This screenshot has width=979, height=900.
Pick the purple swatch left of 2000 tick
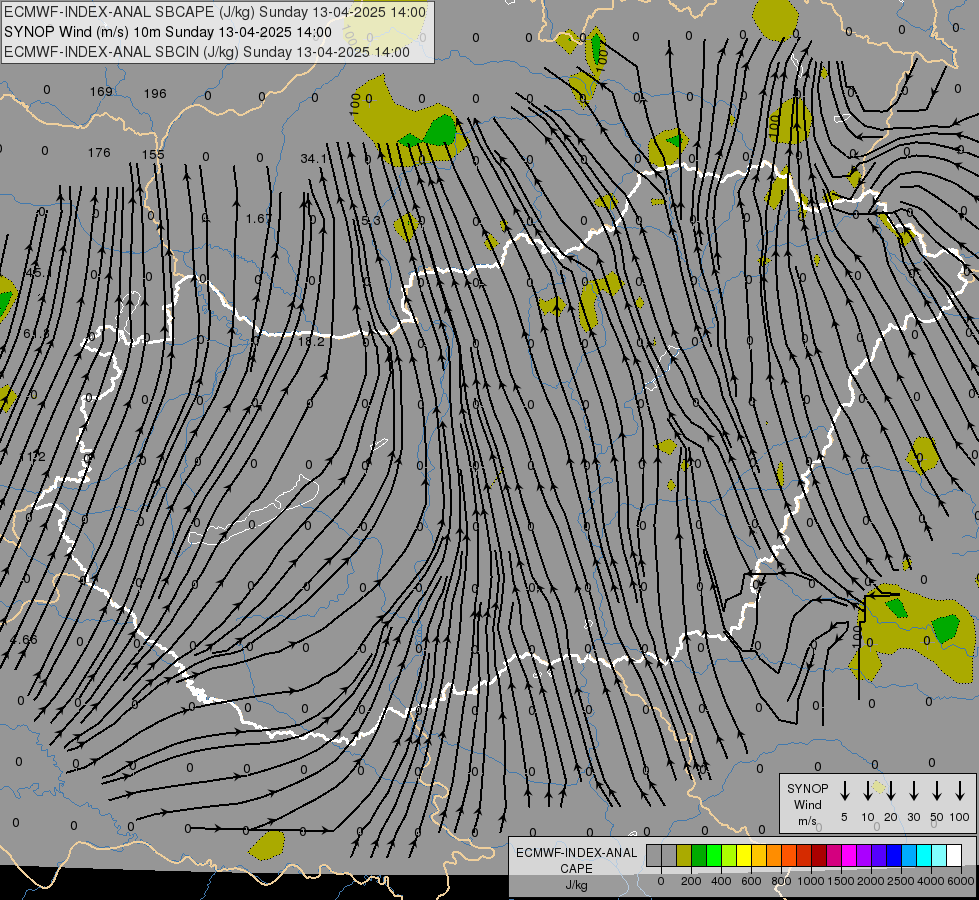(865, 856)
